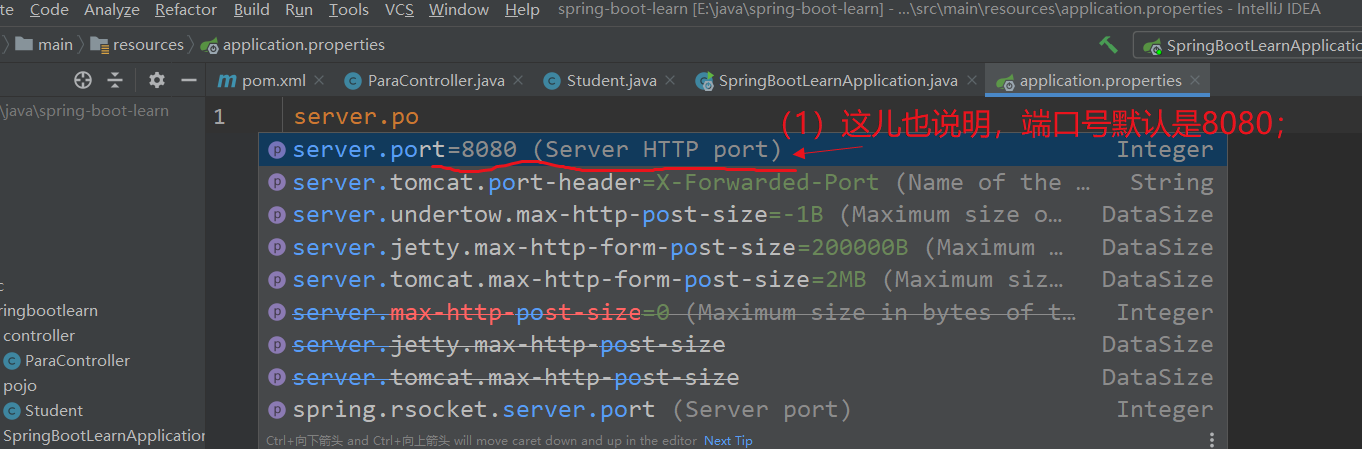Open the Window menu
Image resolution: width=1362 pixels, height=449 pixels.
click(x=460, y=10)
